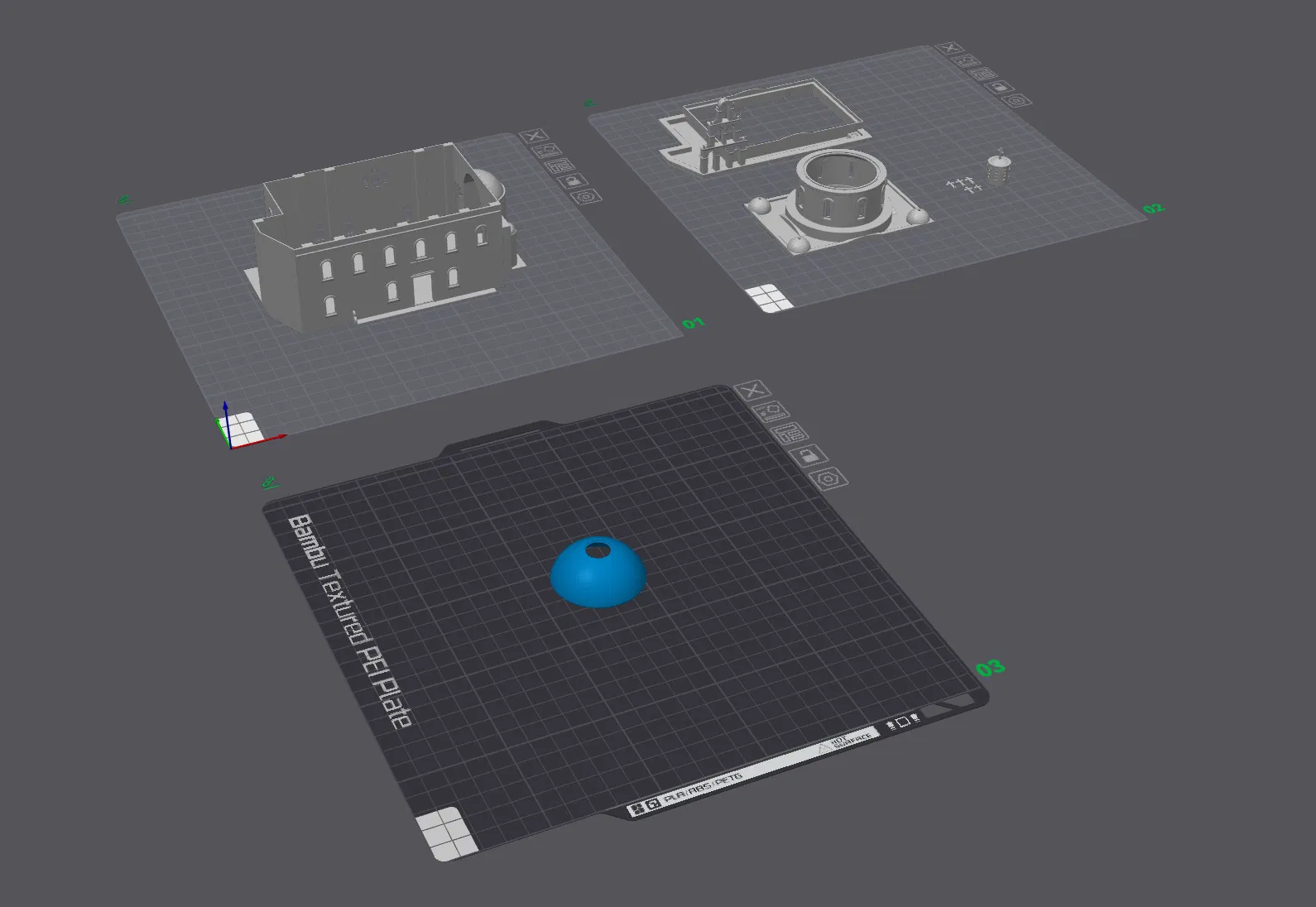
Task: Arrange objects on plate 02
Action: pos(983,74)
